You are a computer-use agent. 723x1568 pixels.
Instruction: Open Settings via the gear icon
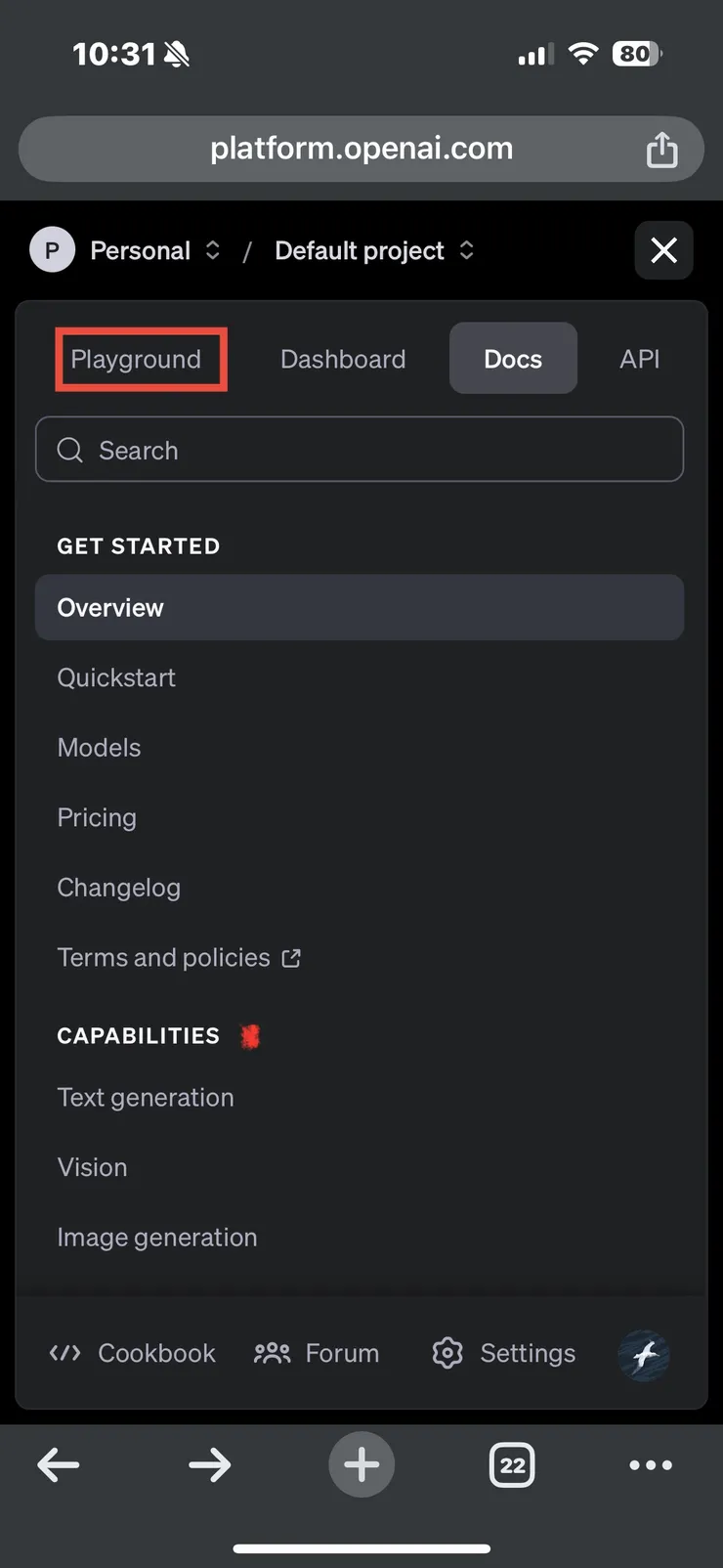(x=447, y=1353)
